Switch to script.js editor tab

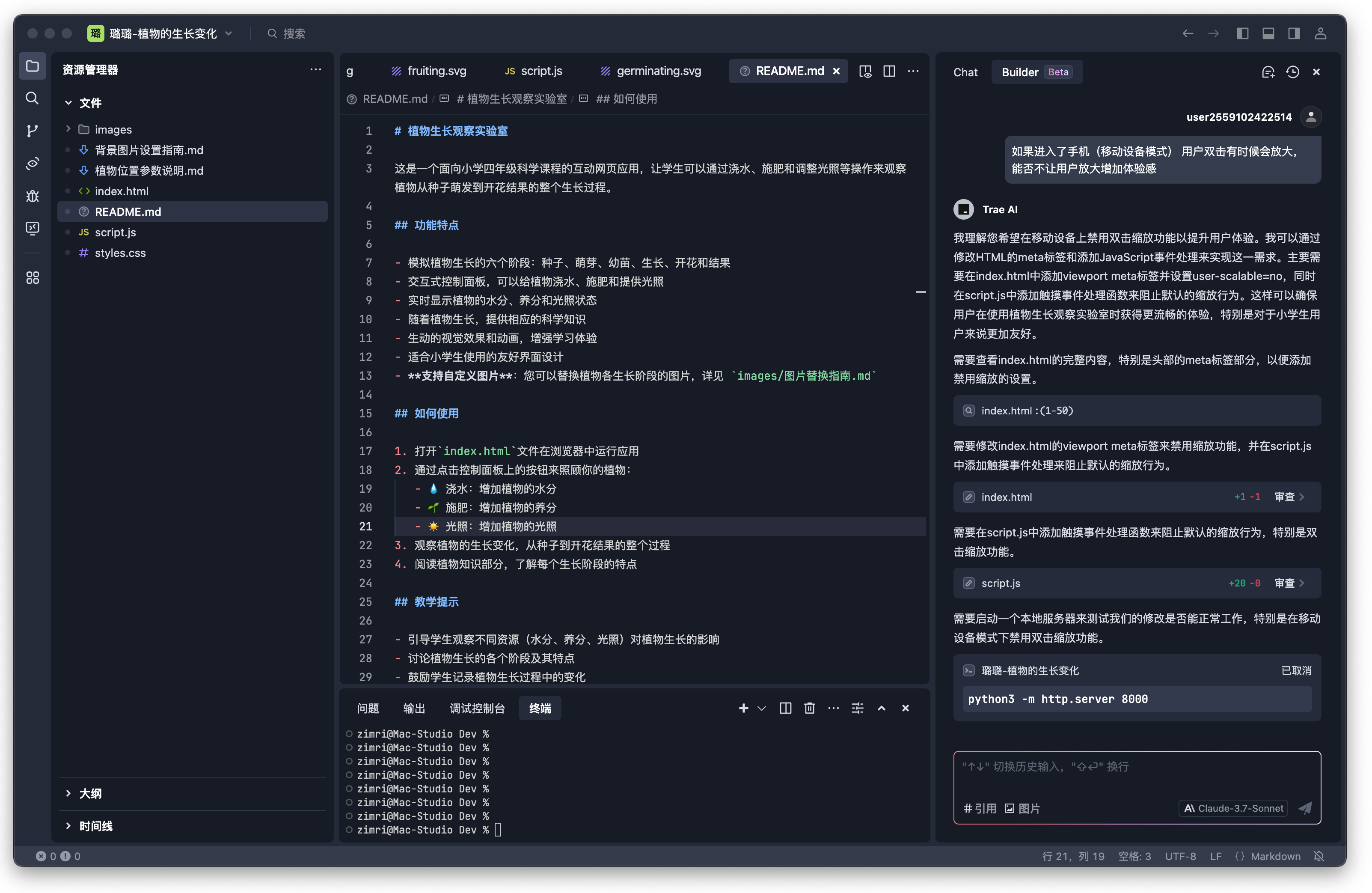(x=533, y=71)
